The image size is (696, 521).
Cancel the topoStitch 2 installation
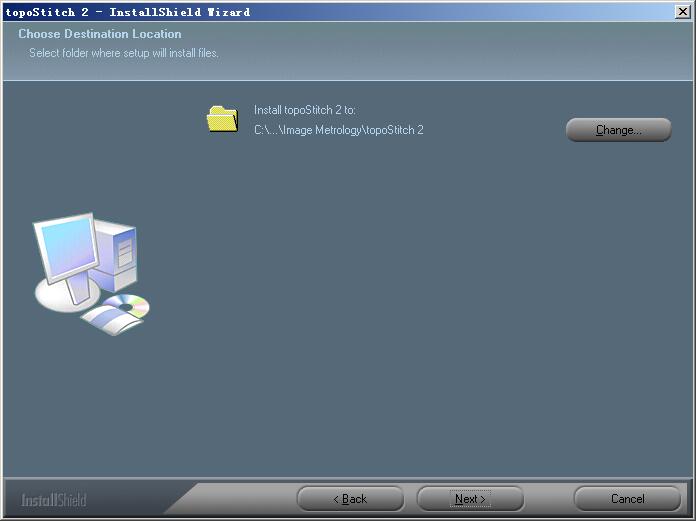(627, 499)
